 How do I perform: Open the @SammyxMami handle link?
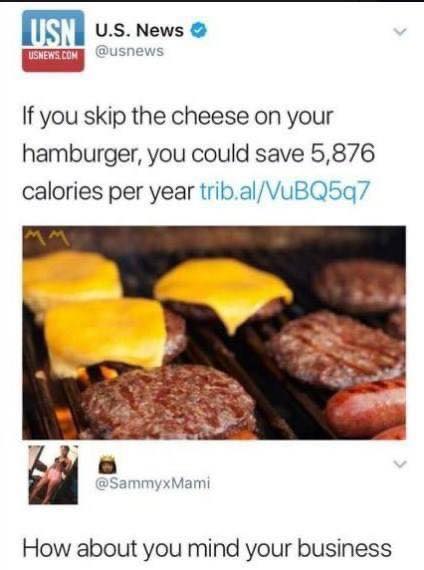(153, 483)
